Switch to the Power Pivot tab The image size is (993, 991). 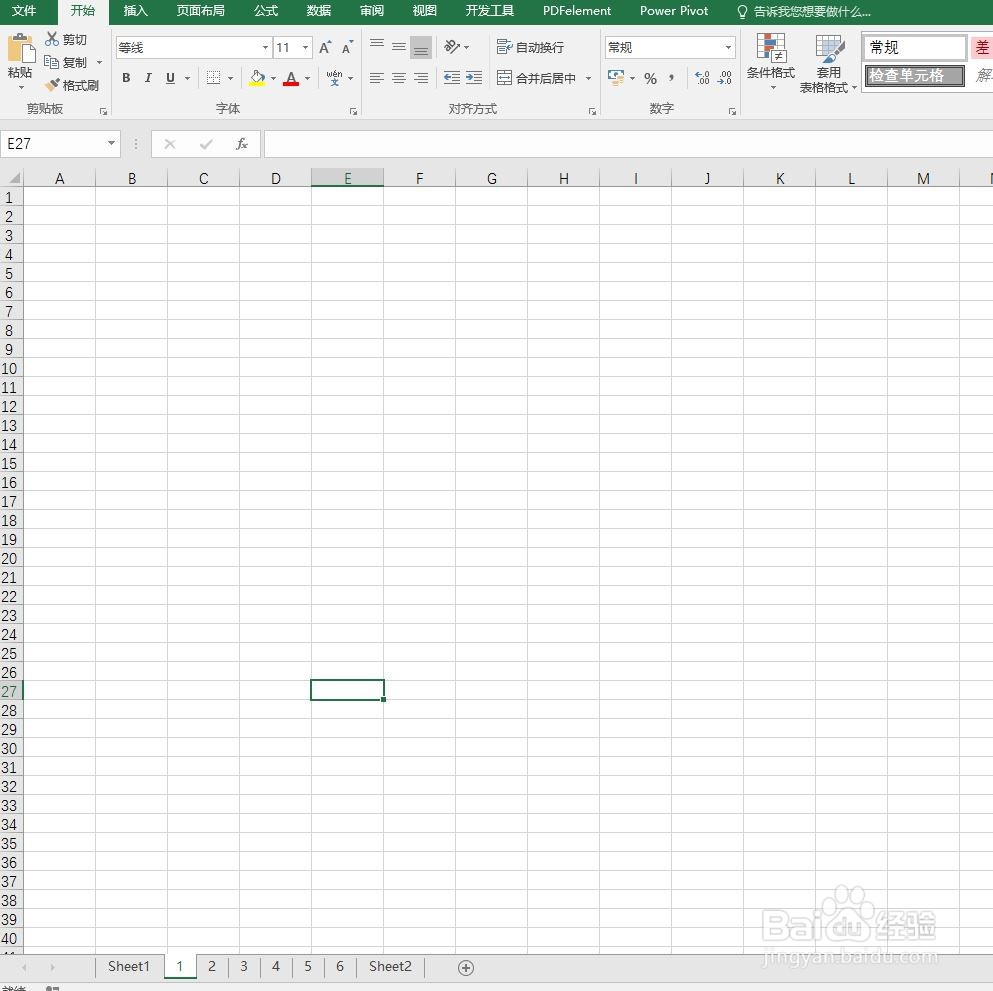pos(674,11)
